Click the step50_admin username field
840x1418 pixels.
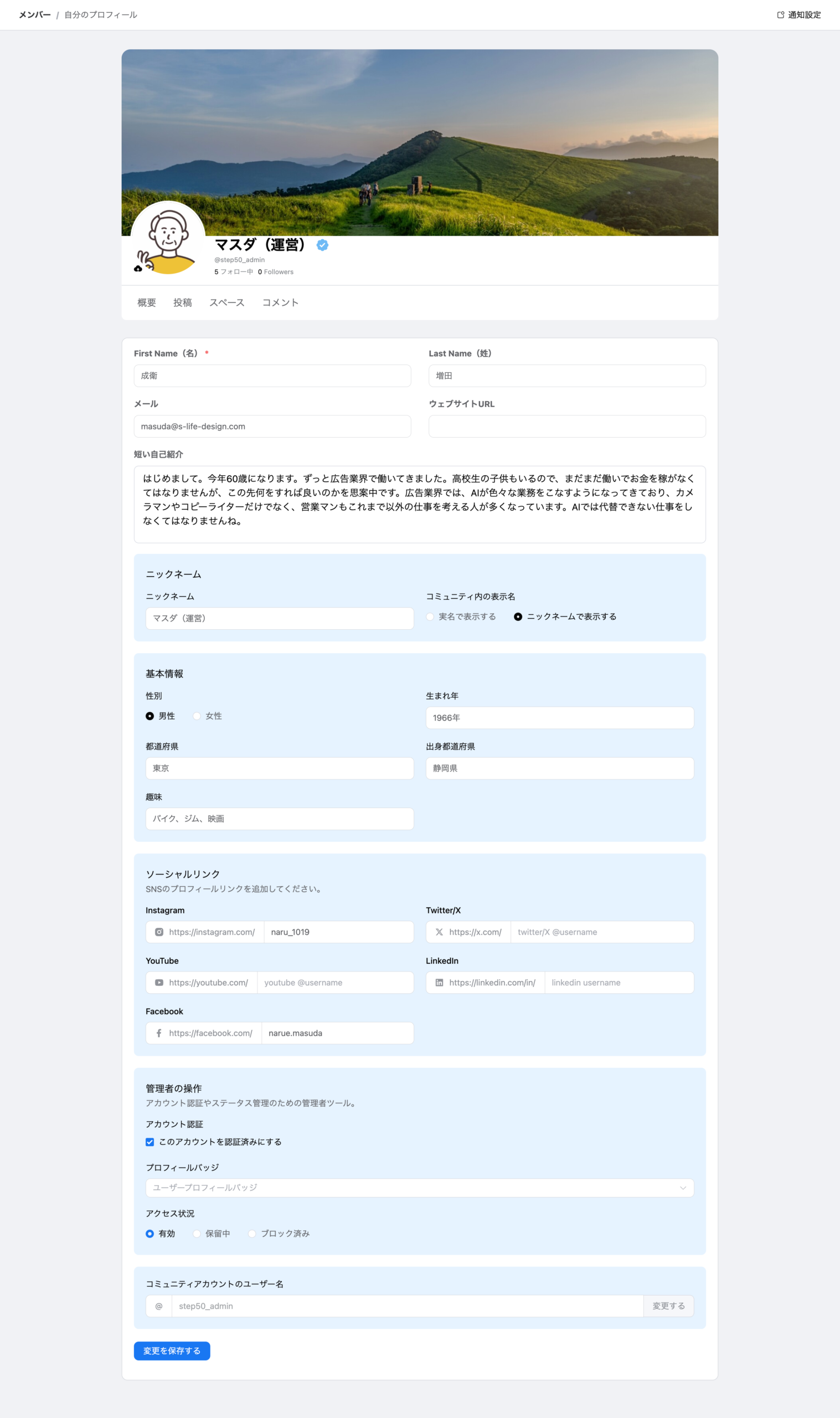coord(408,1306)
